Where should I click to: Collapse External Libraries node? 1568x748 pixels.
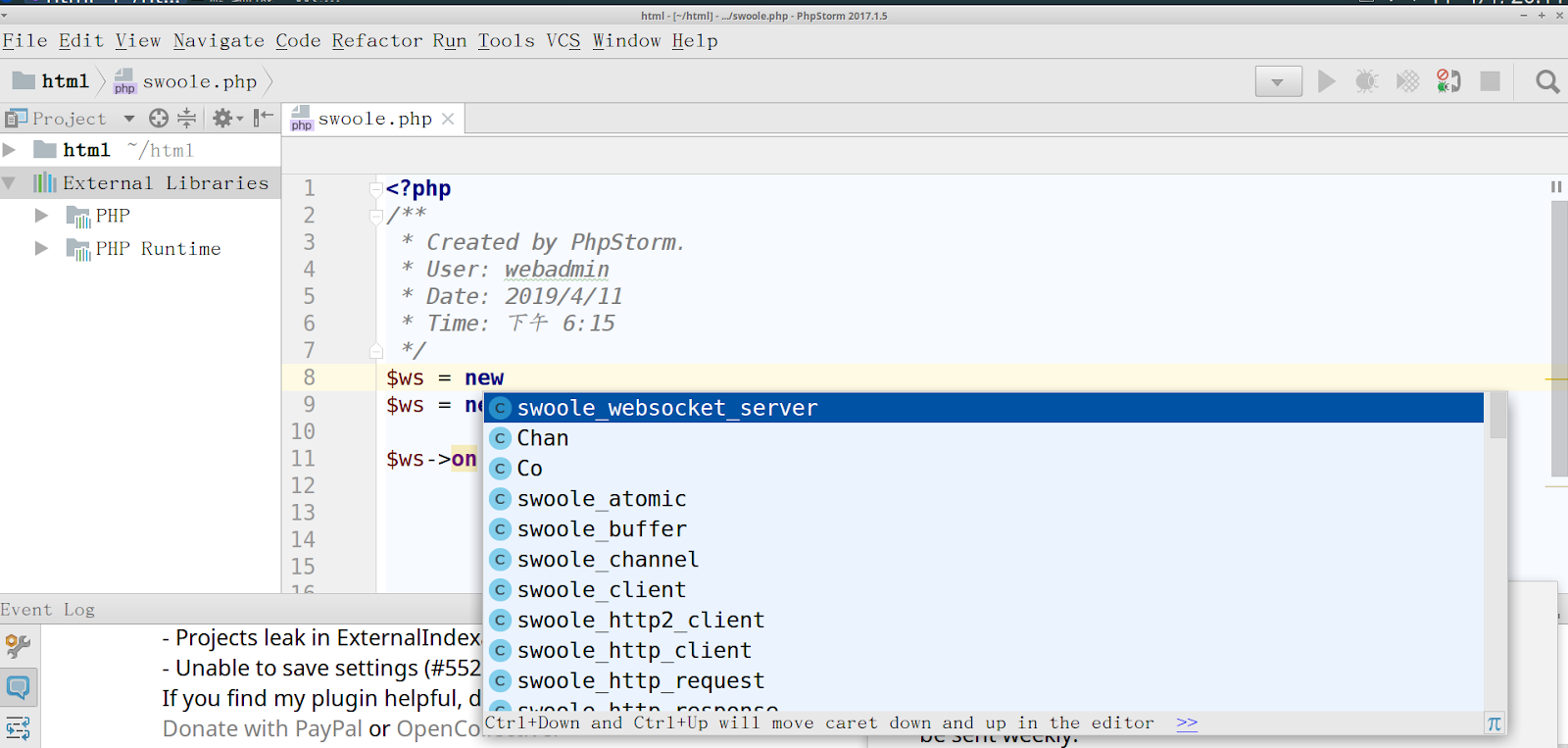pyautogui.click(x=10, y=183)
